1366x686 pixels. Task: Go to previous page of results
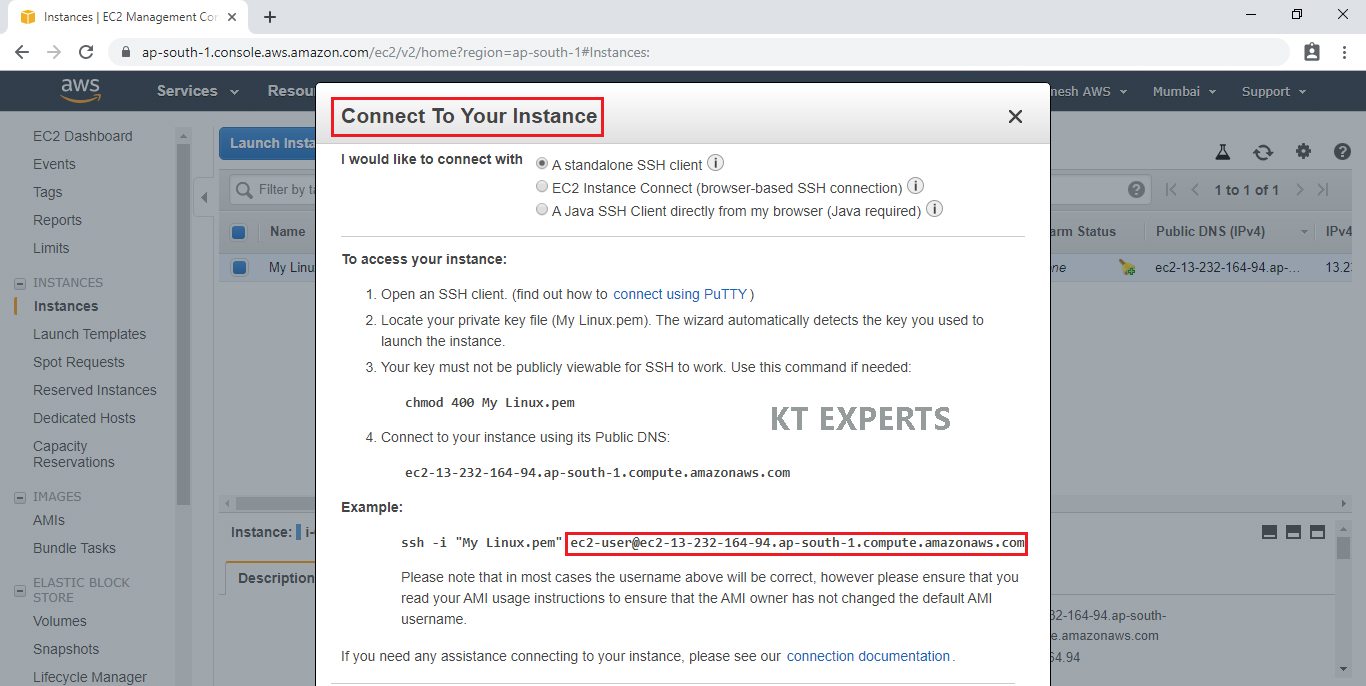tap(1194, 189)
